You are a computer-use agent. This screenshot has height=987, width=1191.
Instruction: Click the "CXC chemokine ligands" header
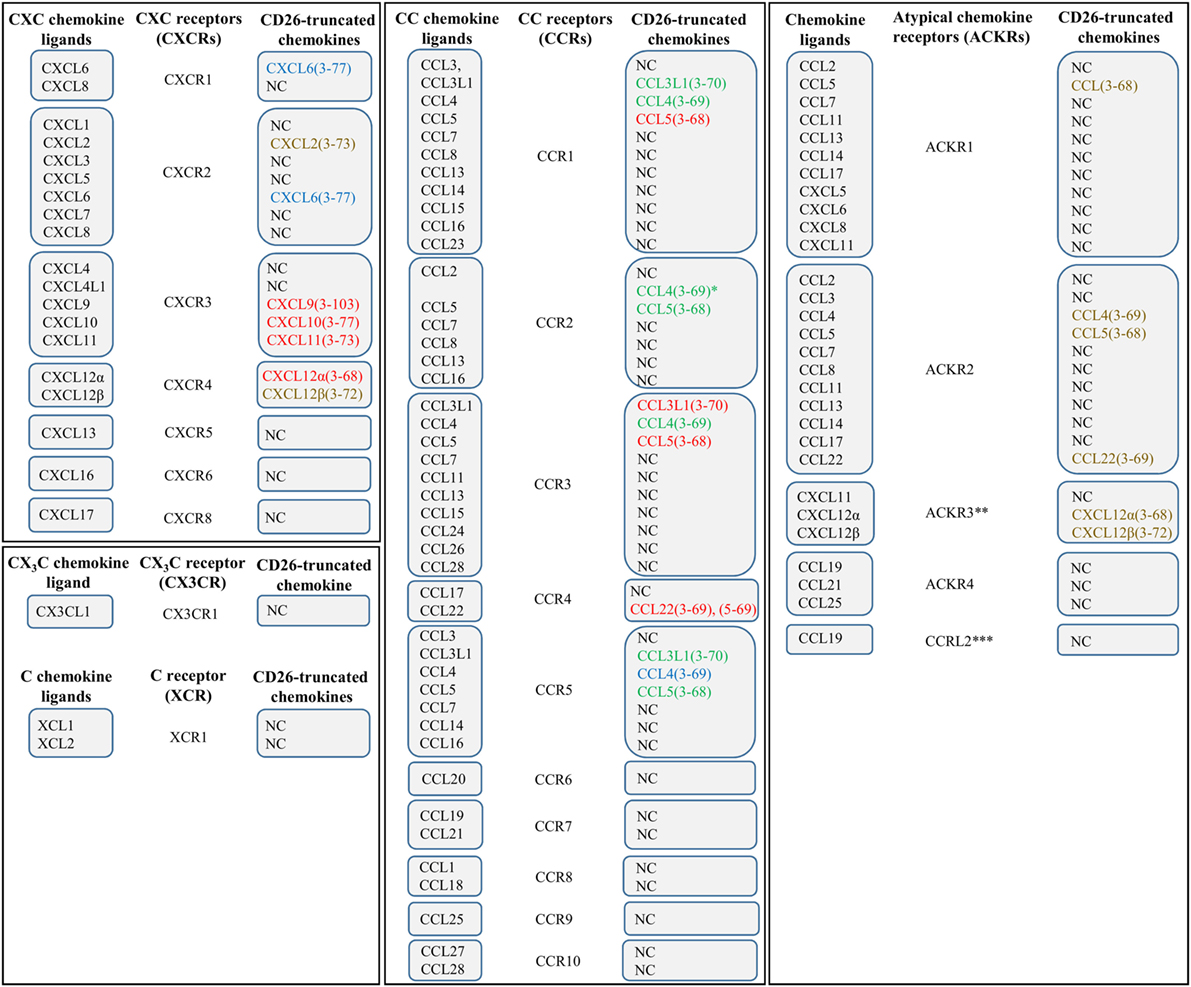66,29
